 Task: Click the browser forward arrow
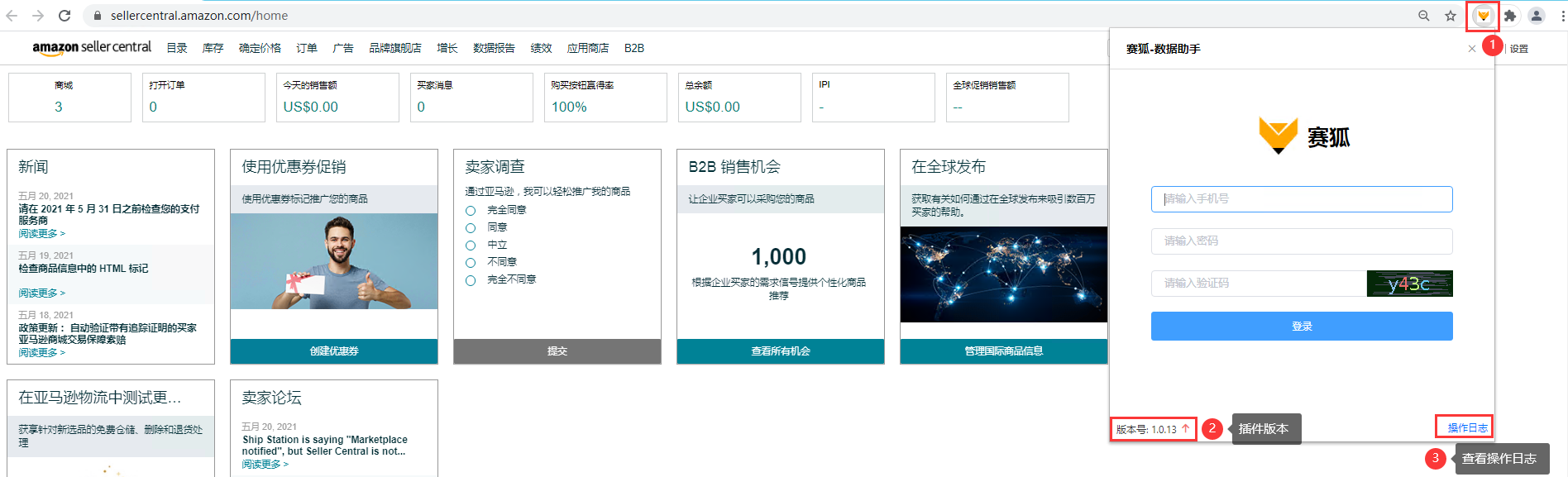pyautogui.click(x=38, y=16)
